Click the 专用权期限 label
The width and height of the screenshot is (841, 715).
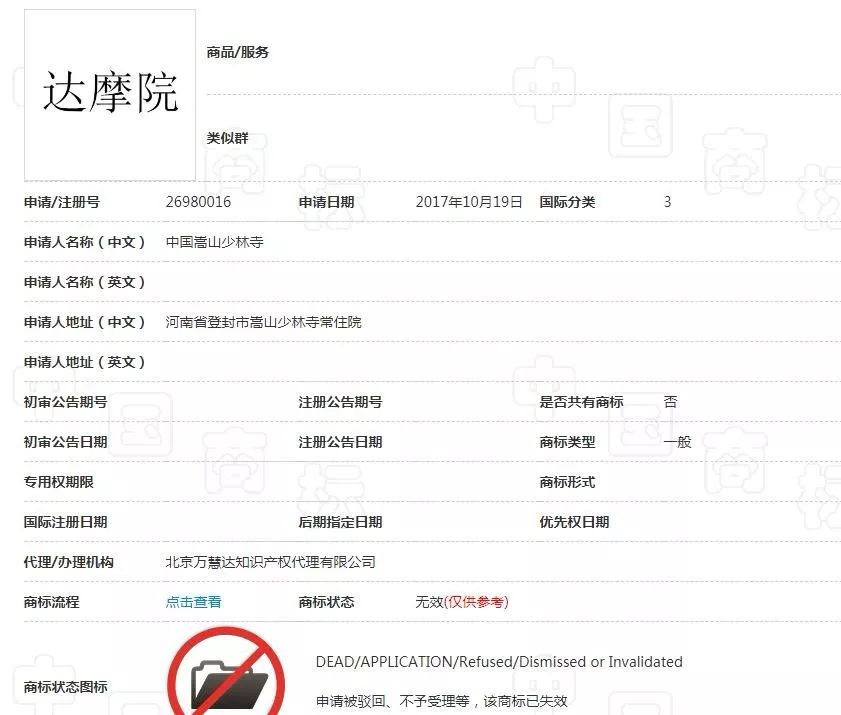click(x=58, y=482)
